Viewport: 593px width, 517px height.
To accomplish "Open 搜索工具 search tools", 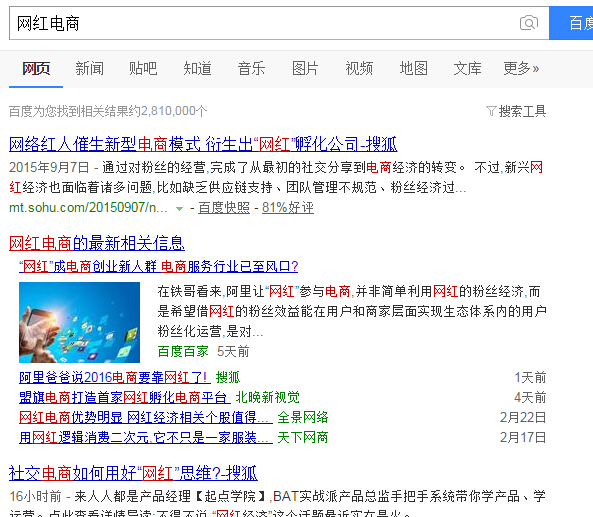I will [x=522, y=111].
